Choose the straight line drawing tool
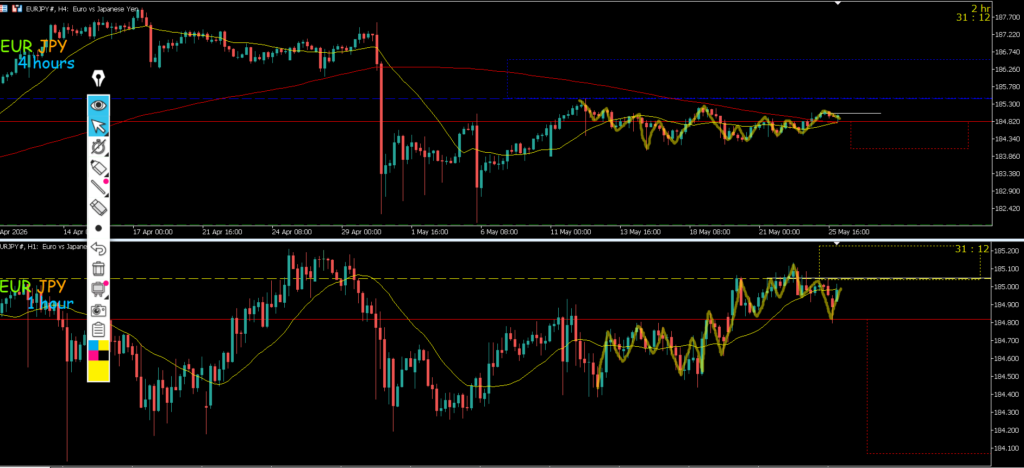The width and height of the screenshot is (1024, 468). point(99,187)
